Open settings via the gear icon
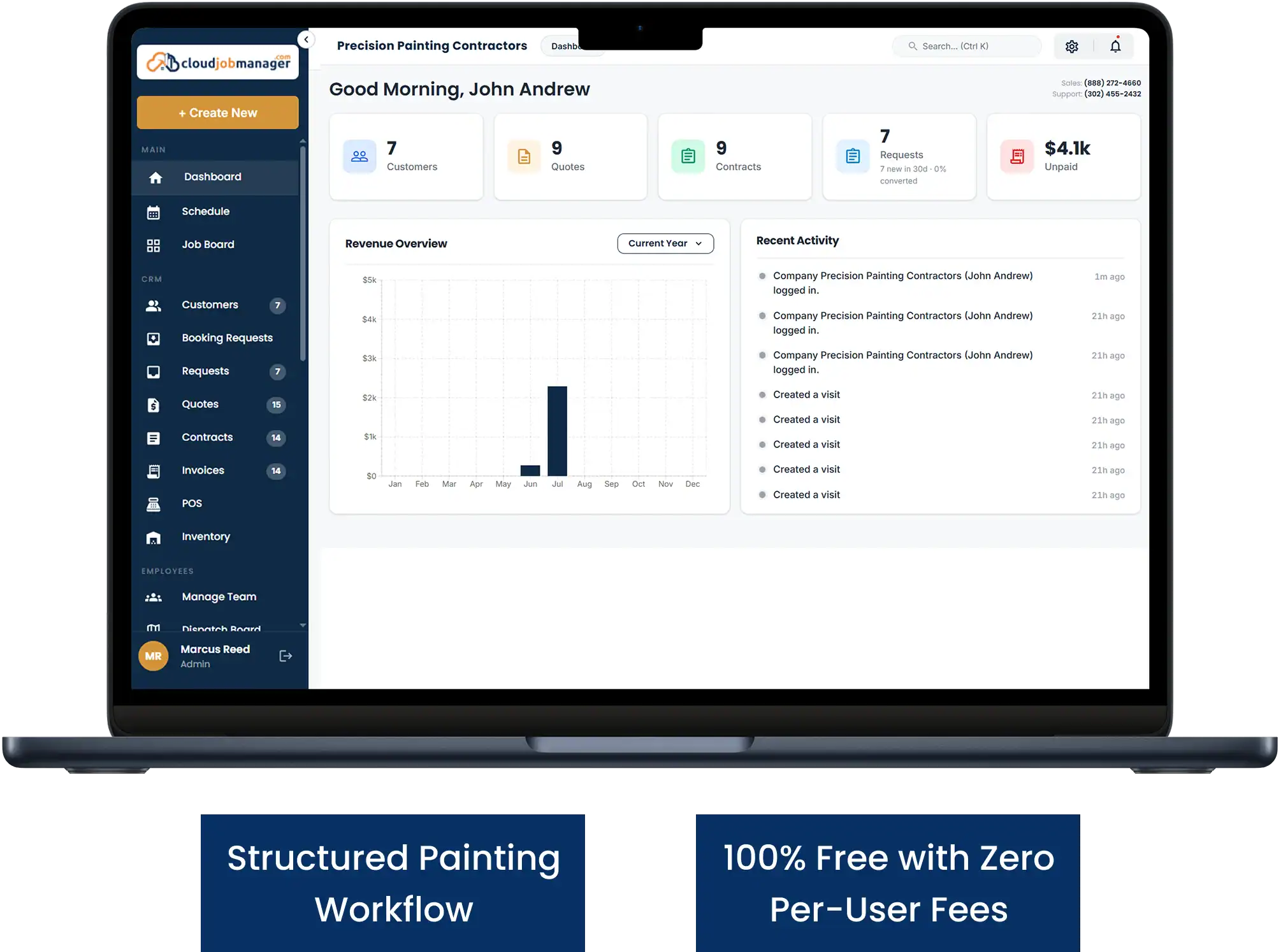Image resolution: width=1281 pixels, height=952 pixels. click(1072, 47)
